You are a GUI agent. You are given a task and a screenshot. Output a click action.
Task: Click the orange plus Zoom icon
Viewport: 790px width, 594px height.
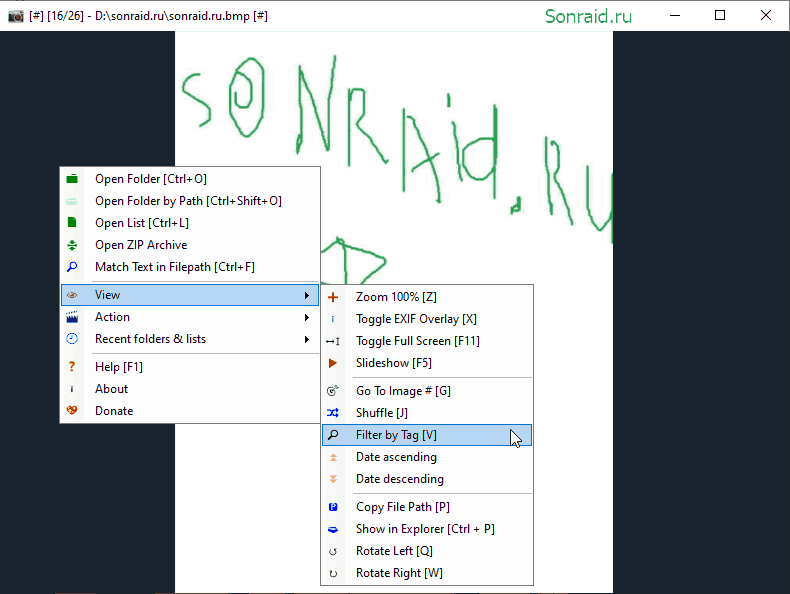(x=333, y=297)
